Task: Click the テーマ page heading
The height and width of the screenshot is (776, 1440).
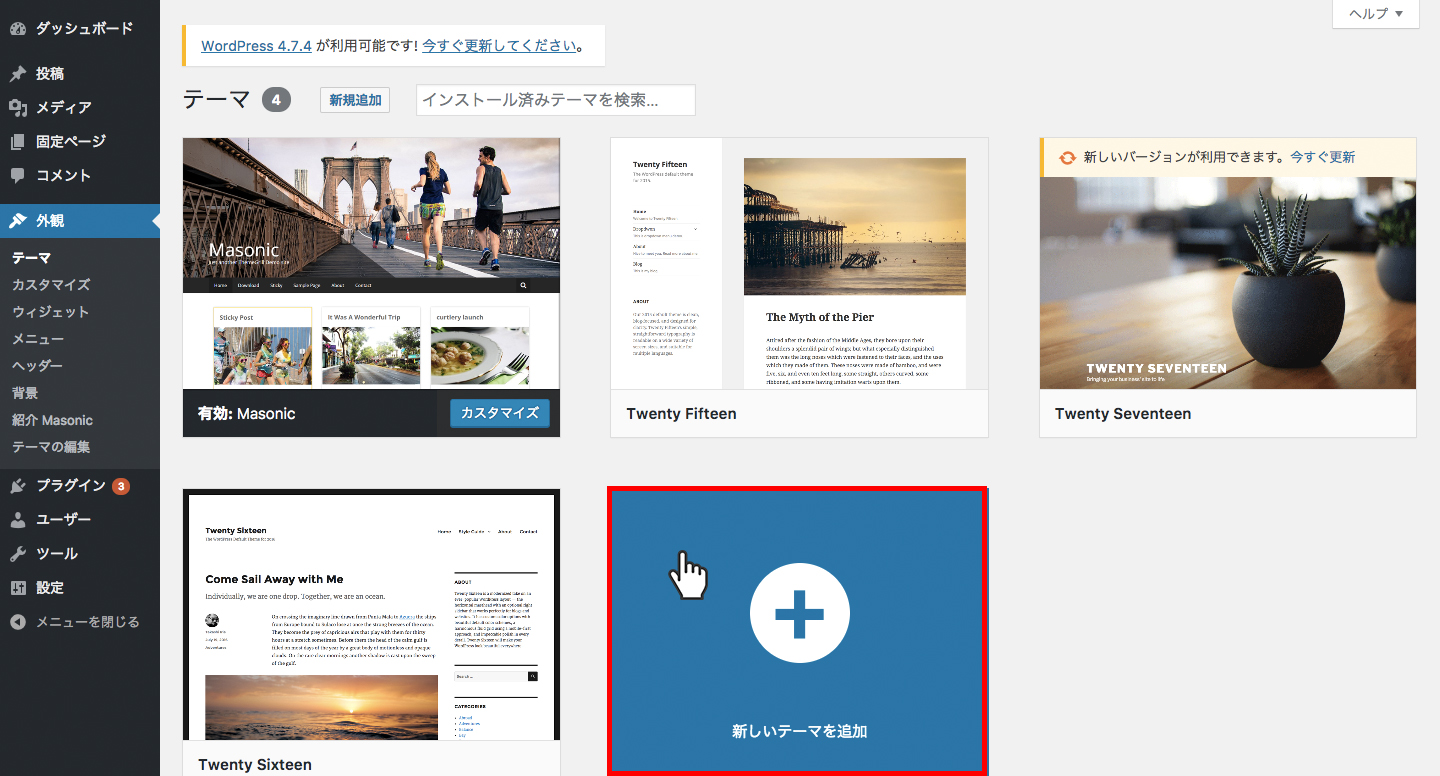Action: point(217,100)
